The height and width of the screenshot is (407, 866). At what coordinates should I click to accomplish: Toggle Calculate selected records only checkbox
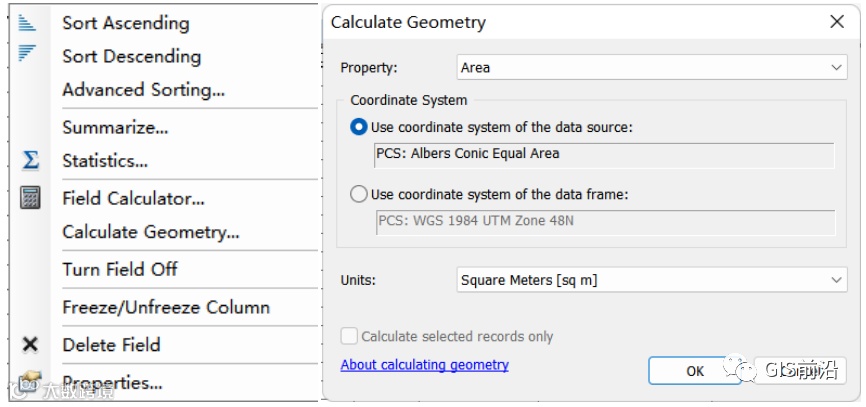click(x=349, y=337)
